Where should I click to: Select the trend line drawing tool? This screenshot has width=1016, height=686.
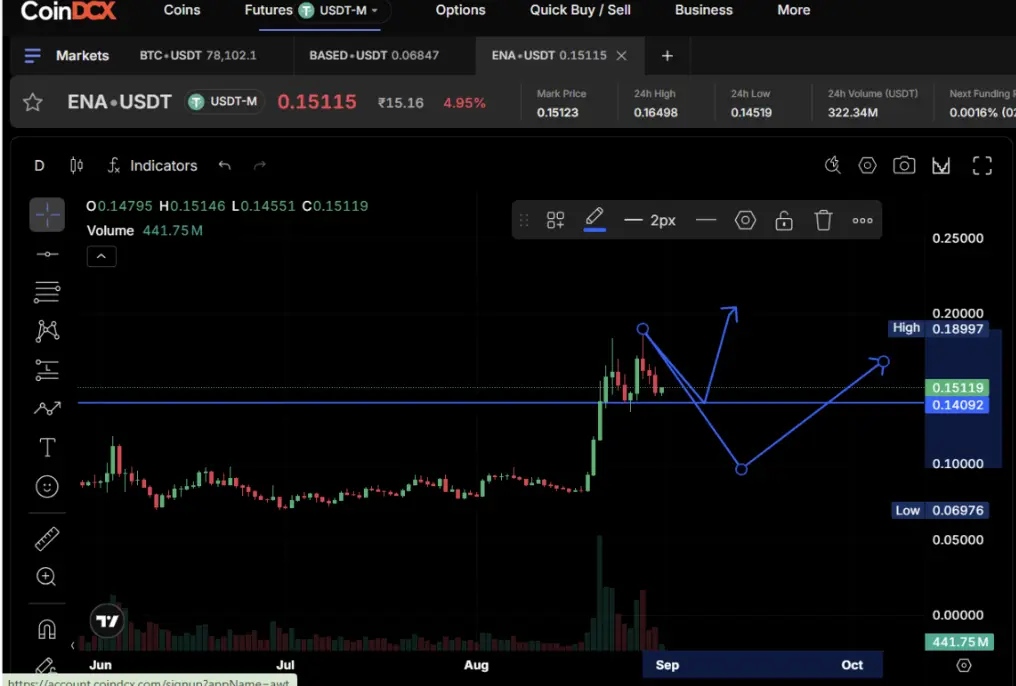(47, 254)
